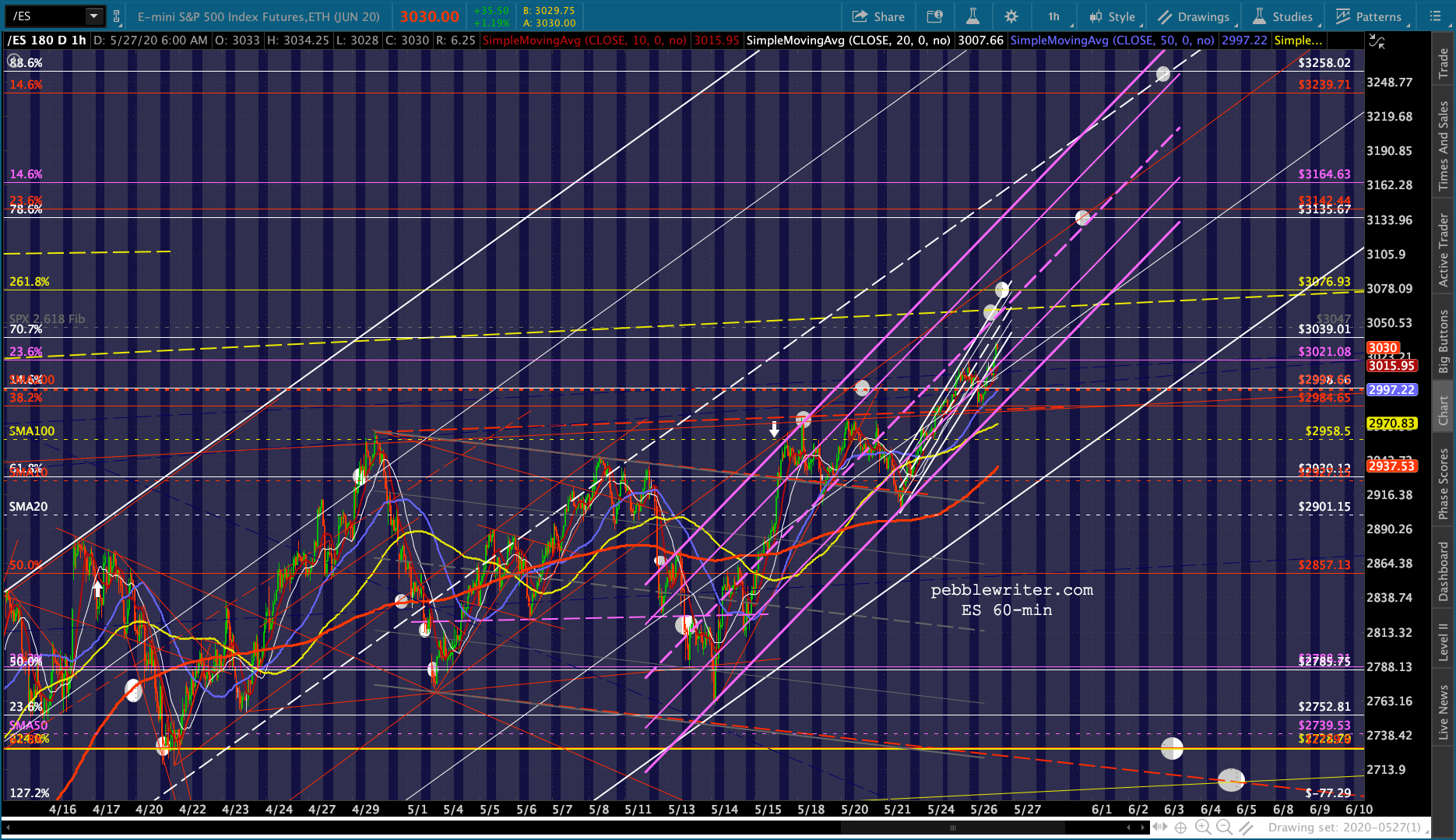Toggle the collapse arrows icon below toolbar
1456x840 pixels.
[1377, 42]
